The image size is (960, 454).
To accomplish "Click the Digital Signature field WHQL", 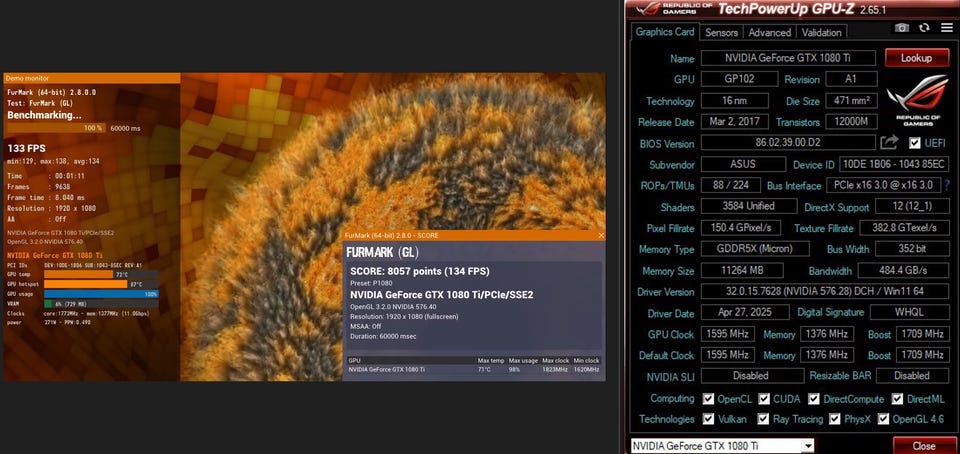I will tap(909, 313).
